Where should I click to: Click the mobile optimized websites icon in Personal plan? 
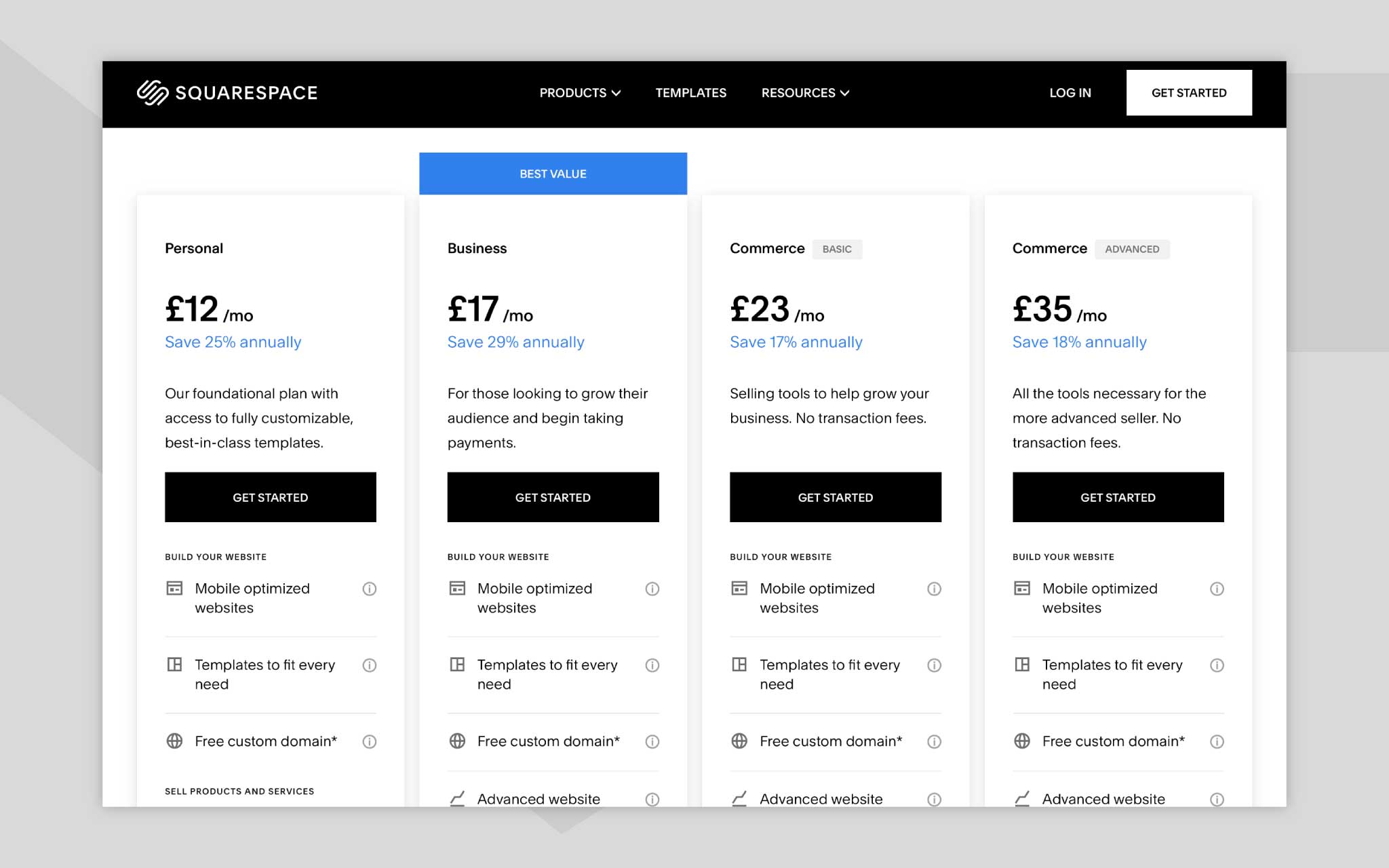click(x=174, y=589)
